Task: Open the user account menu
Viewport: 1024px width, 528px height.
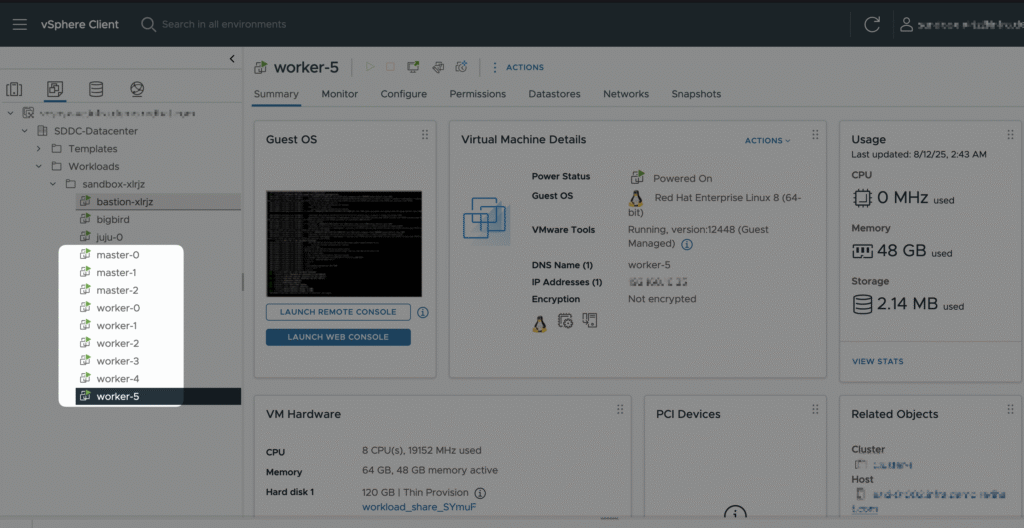Action: (x=960, y=25)
